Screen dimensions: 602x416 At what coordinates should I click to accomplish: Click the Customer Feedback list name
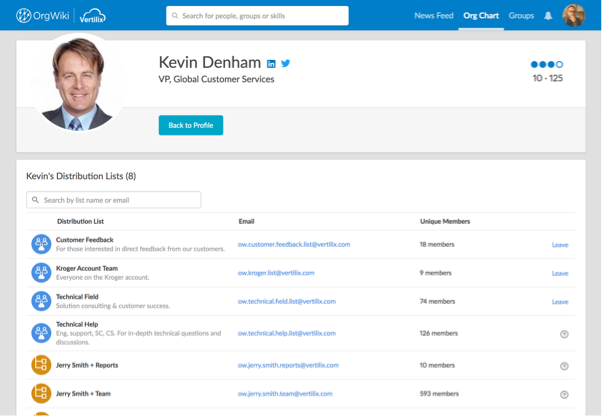click(84, 240)
